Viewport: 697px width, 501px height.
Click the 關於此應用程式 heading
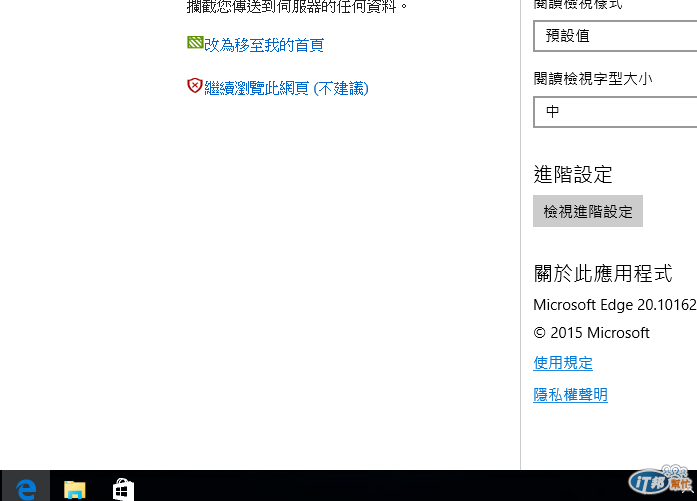(603, 273)
